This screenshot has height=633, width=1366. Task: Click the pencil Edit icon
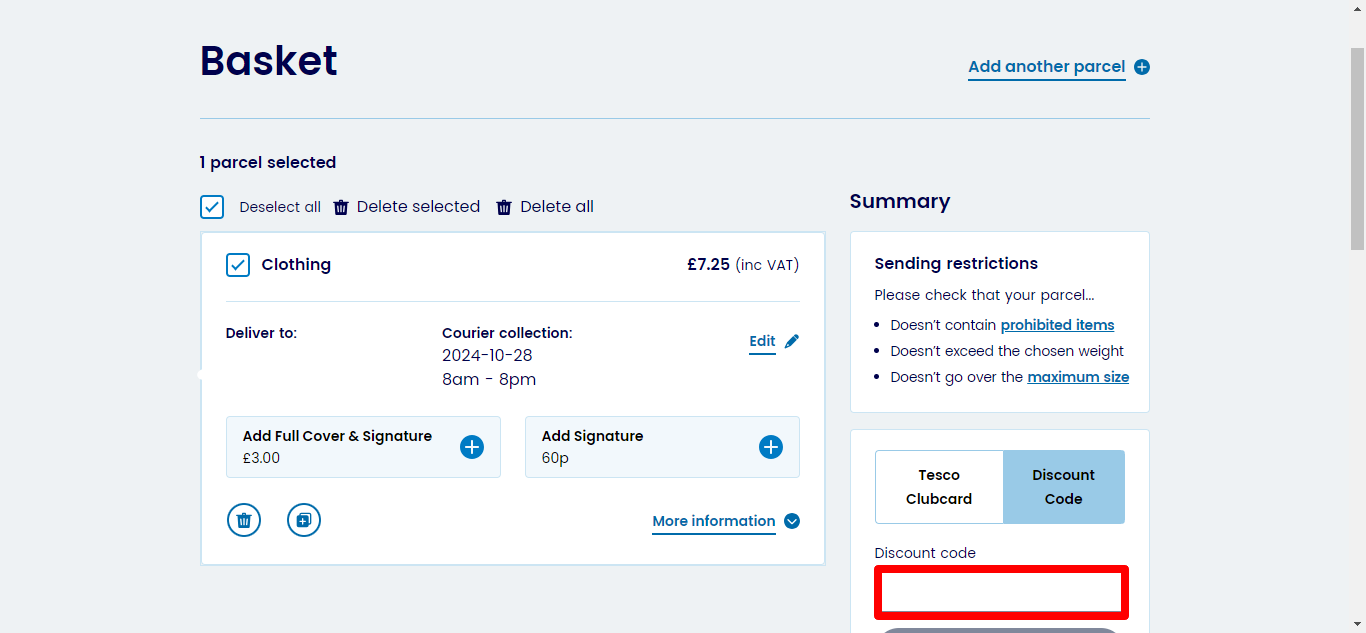tap(792, 341)
